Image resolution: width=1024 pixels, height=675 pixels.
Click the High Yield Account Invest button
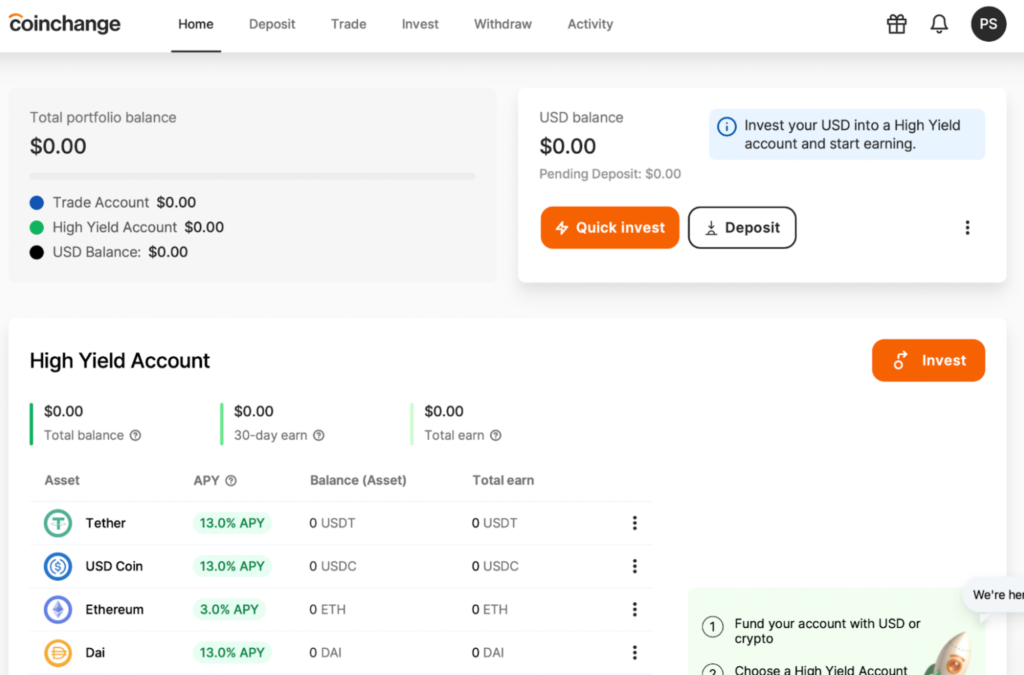pyautogui.click(x=928, y=361)
